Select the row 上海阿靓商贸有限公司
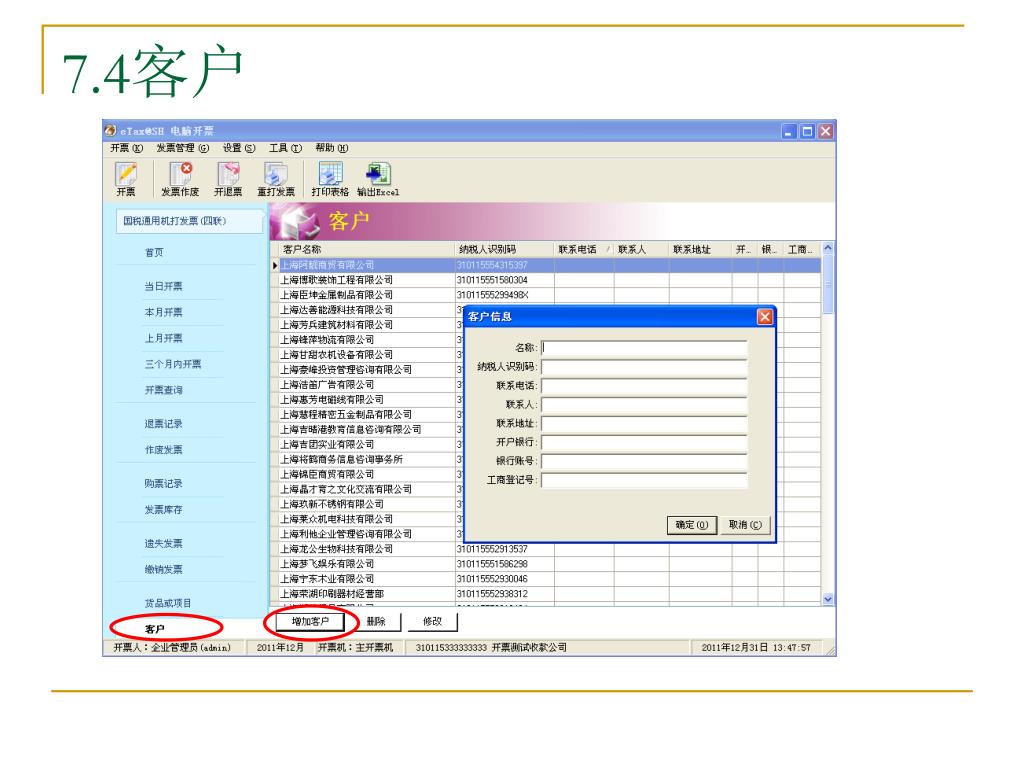Screen dimensions: 1024x768 point(547,265)
